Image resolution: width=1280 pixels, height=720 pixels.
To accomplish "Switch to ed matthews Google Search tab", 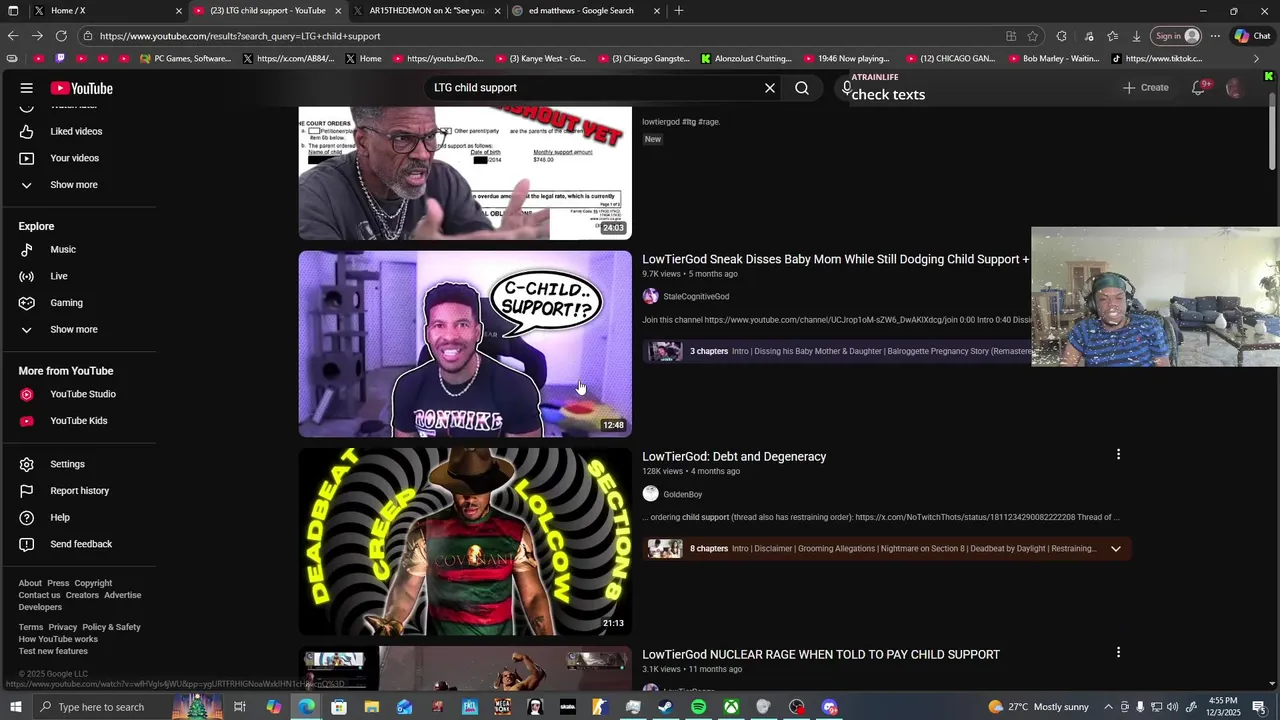I will (585, 11).
